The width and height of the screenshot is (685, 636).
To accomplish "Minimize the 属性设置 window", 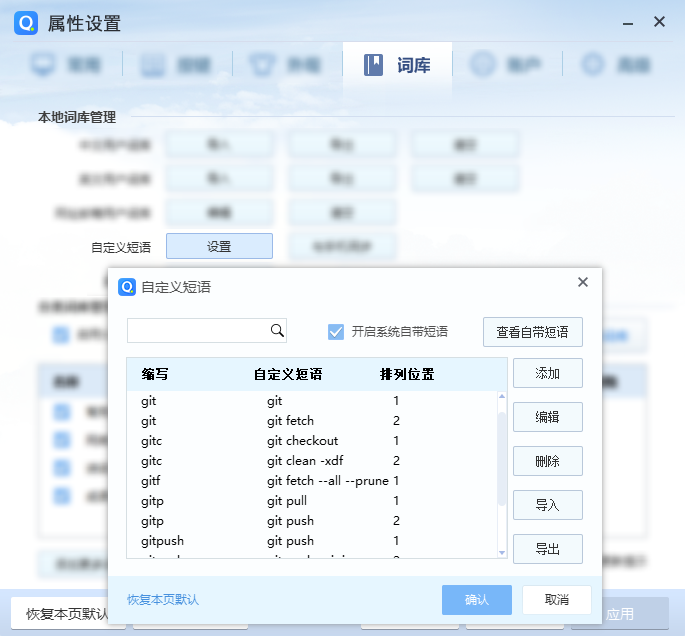I will coord(628,23).
